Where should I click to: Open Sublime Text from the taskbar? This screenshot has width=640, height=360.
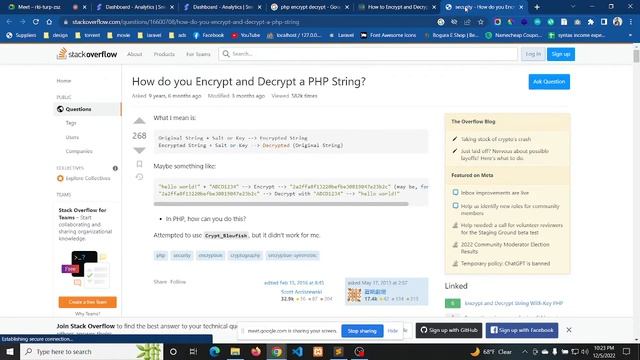click(338, 351)
